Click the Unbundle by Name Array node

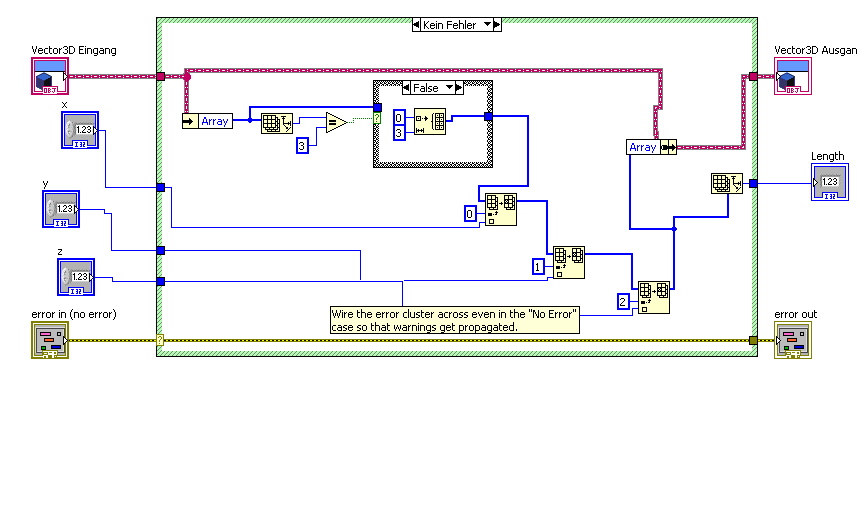click(x=207, y=121)
